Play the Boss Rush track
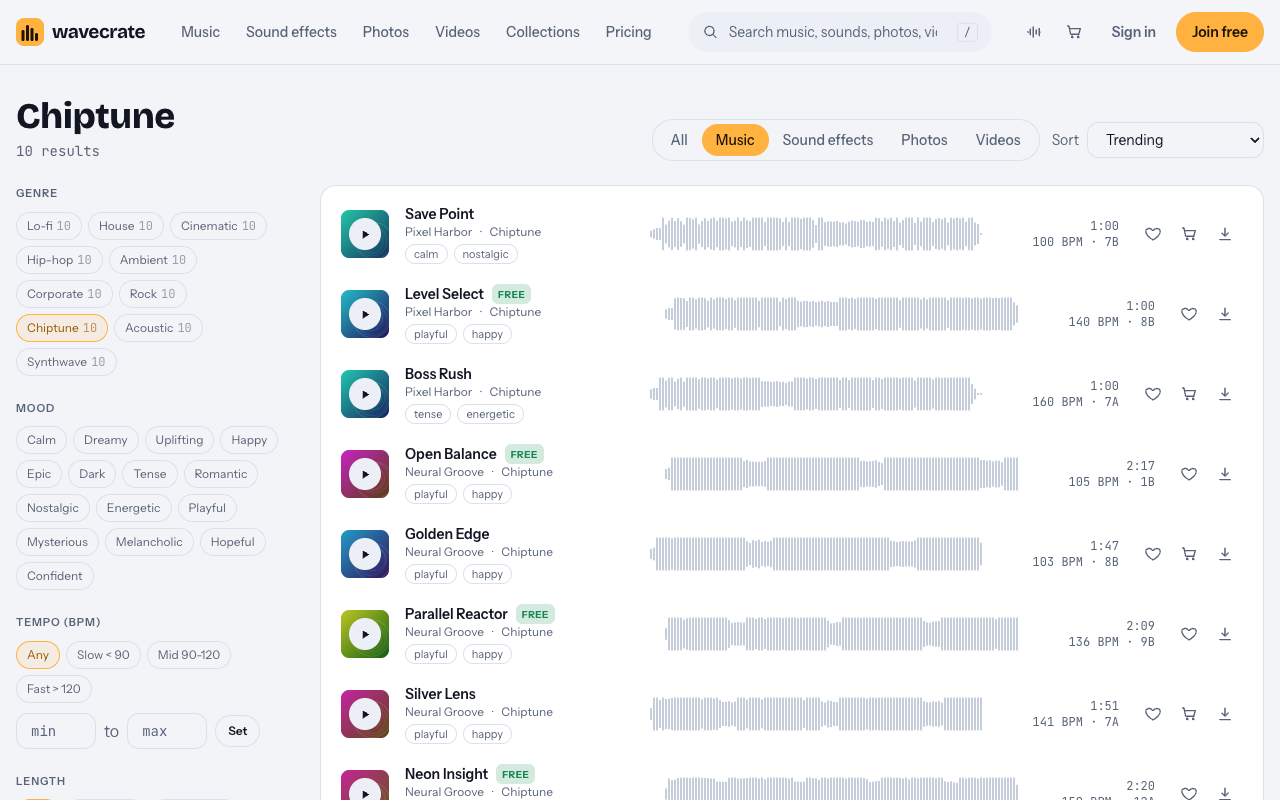Screen dimensions: 1280x800 (x=365, y=394)
